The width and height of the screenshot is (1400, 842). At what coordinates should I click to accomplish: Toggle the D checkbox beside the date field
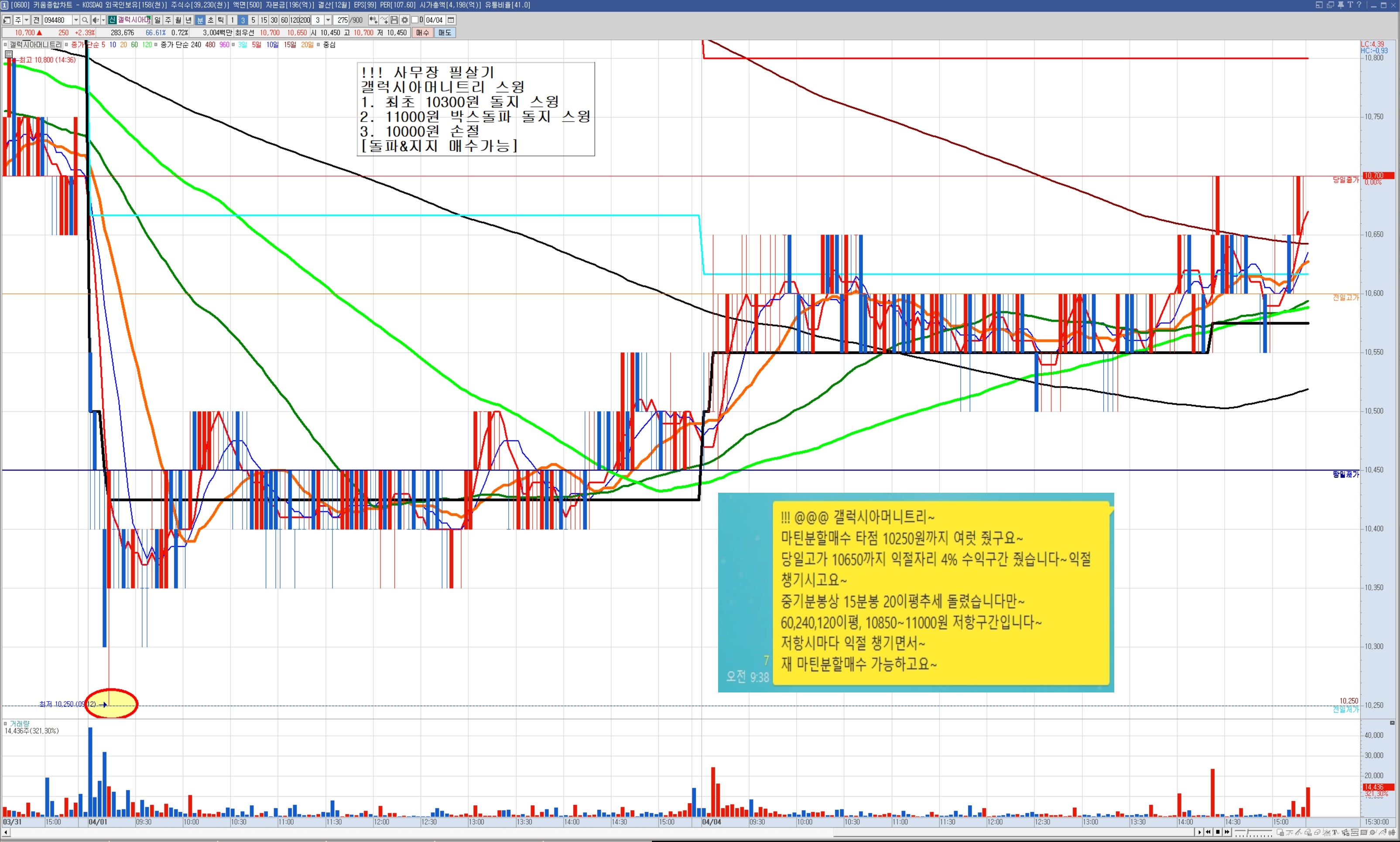pos(414,20)
